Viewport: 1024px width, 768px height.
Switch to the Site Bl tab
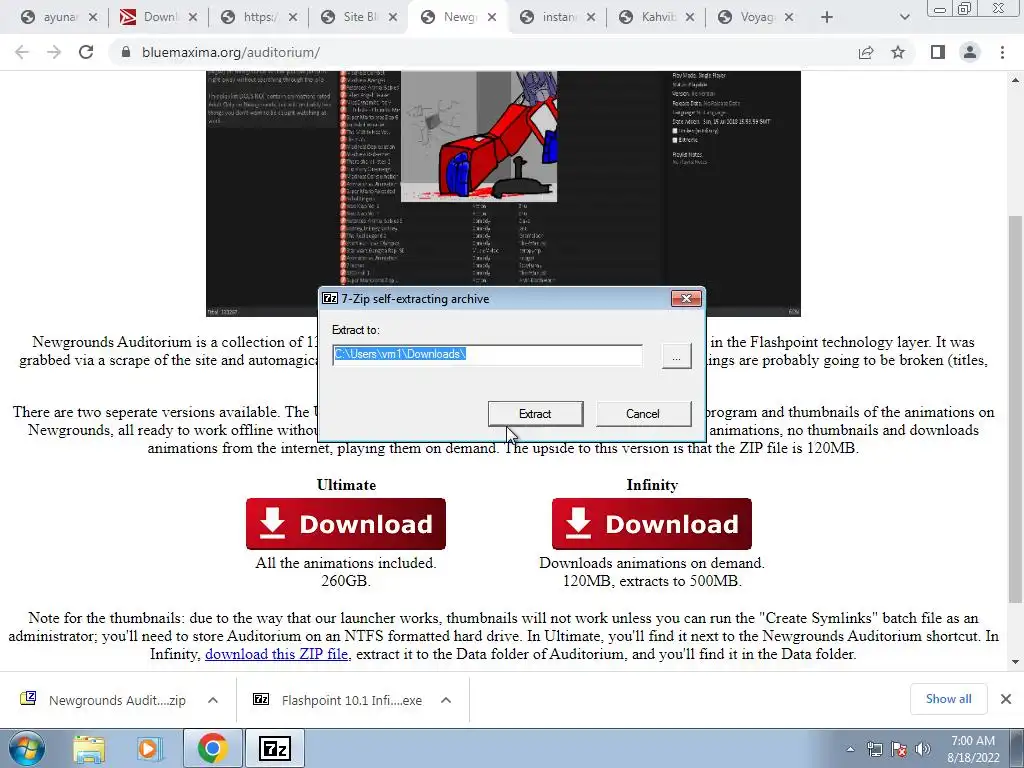tap(359, 17)
